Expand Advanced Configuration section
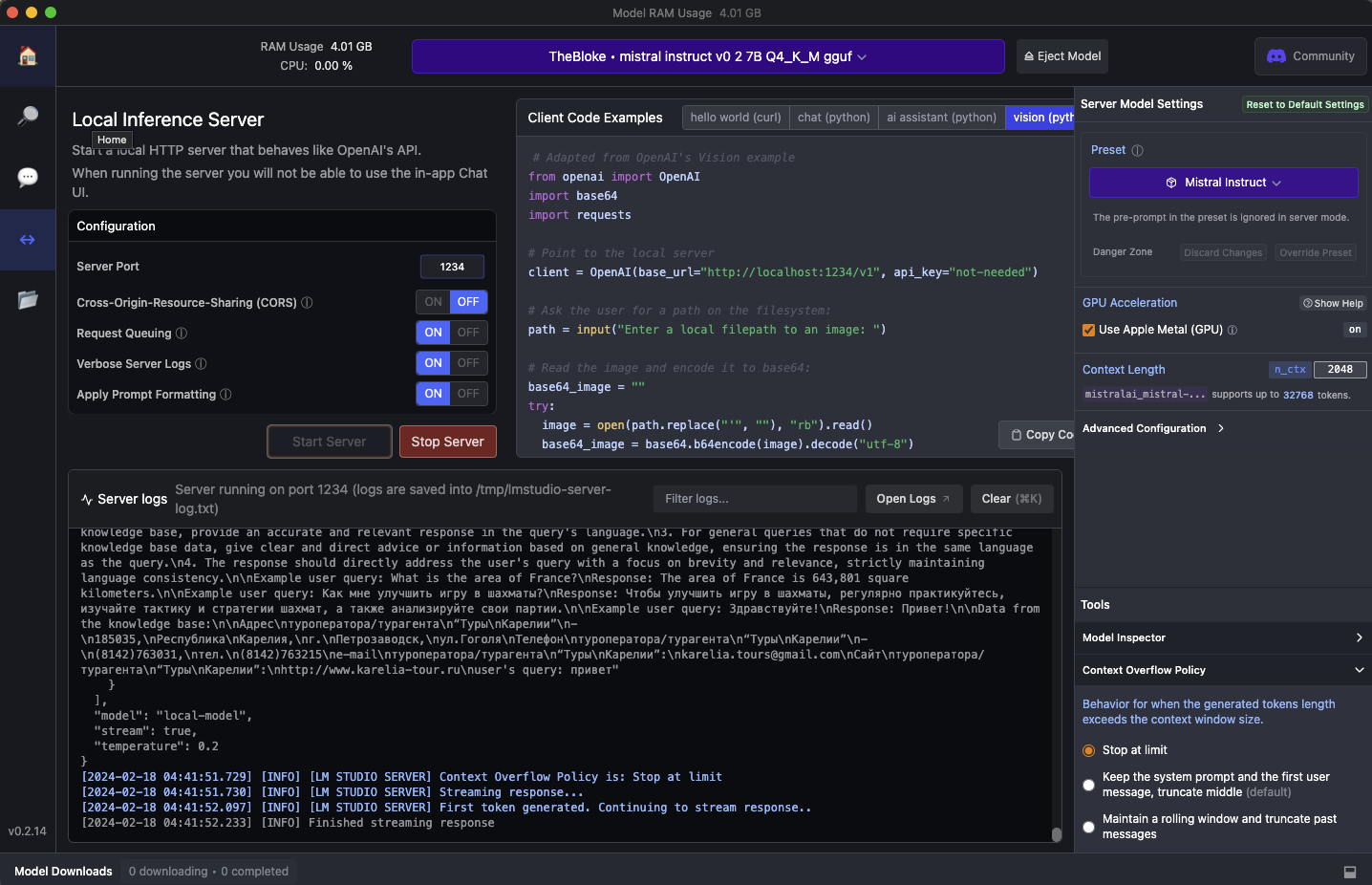1372x885 pixels. [1153, 428]
